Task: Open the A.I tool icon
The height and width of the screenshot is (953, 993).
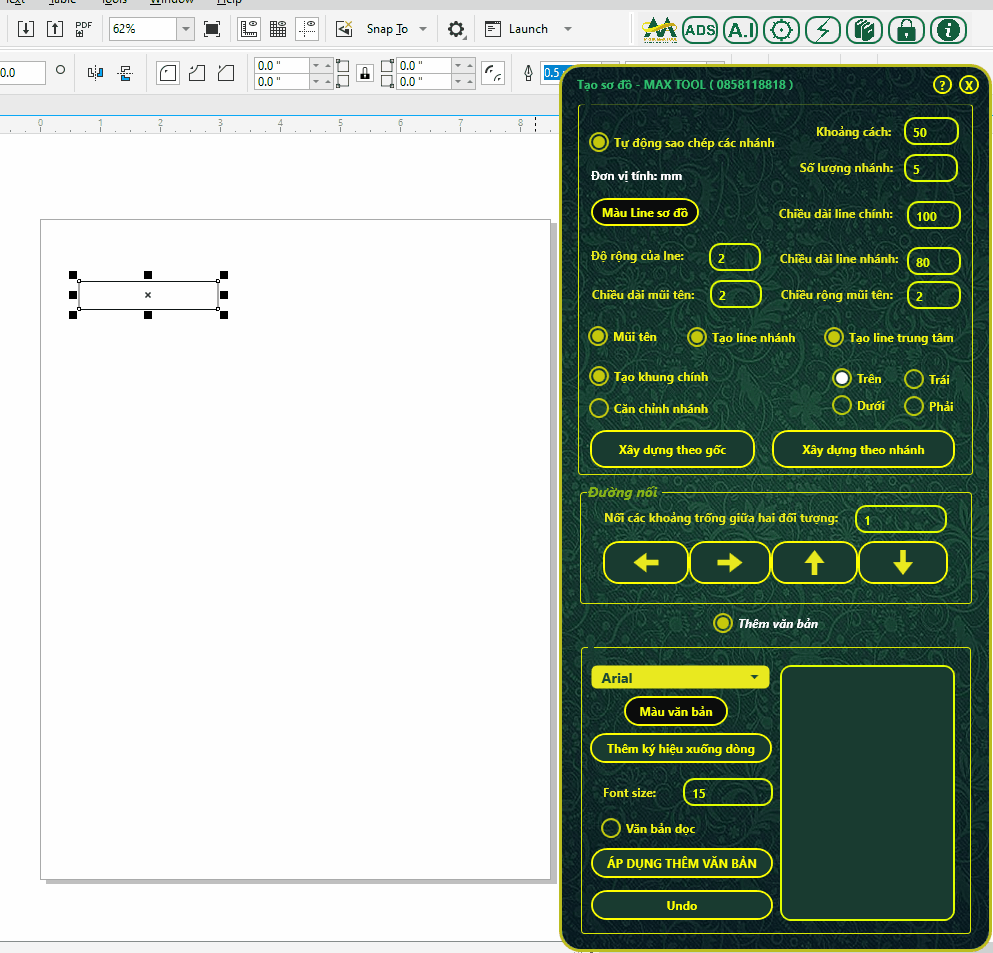Action: (741, 30)
